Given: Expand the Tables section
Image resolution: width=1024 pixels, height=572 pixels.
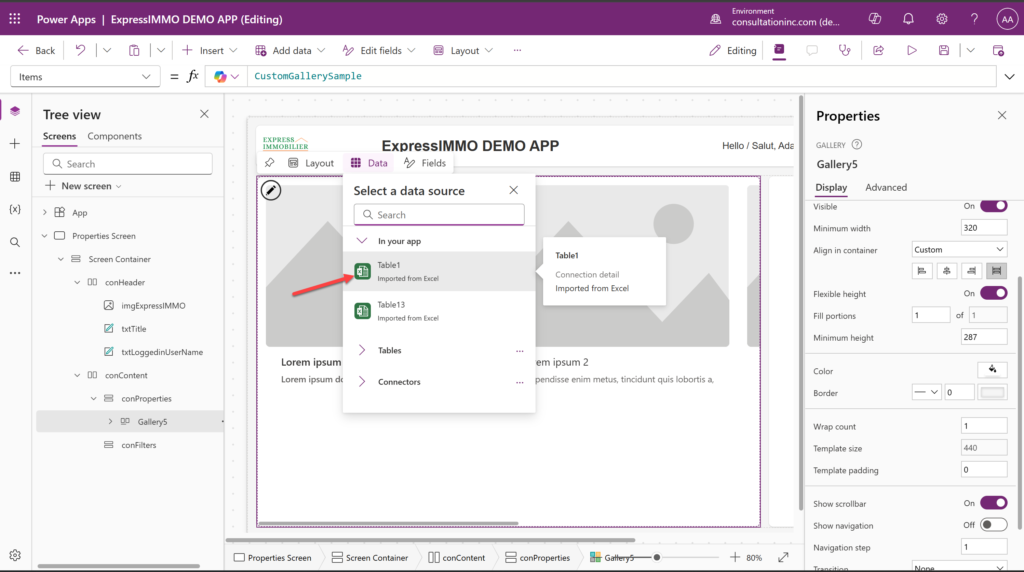Looking at the screenshot, I should click(x=362, y=350).
